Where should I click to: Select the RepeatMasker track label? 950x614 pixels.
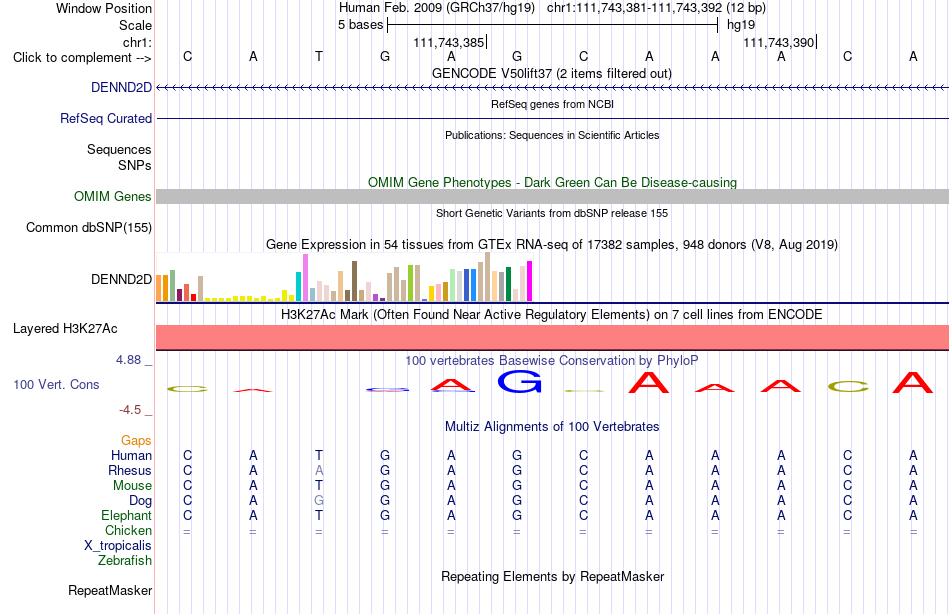(x=110, y=590)
